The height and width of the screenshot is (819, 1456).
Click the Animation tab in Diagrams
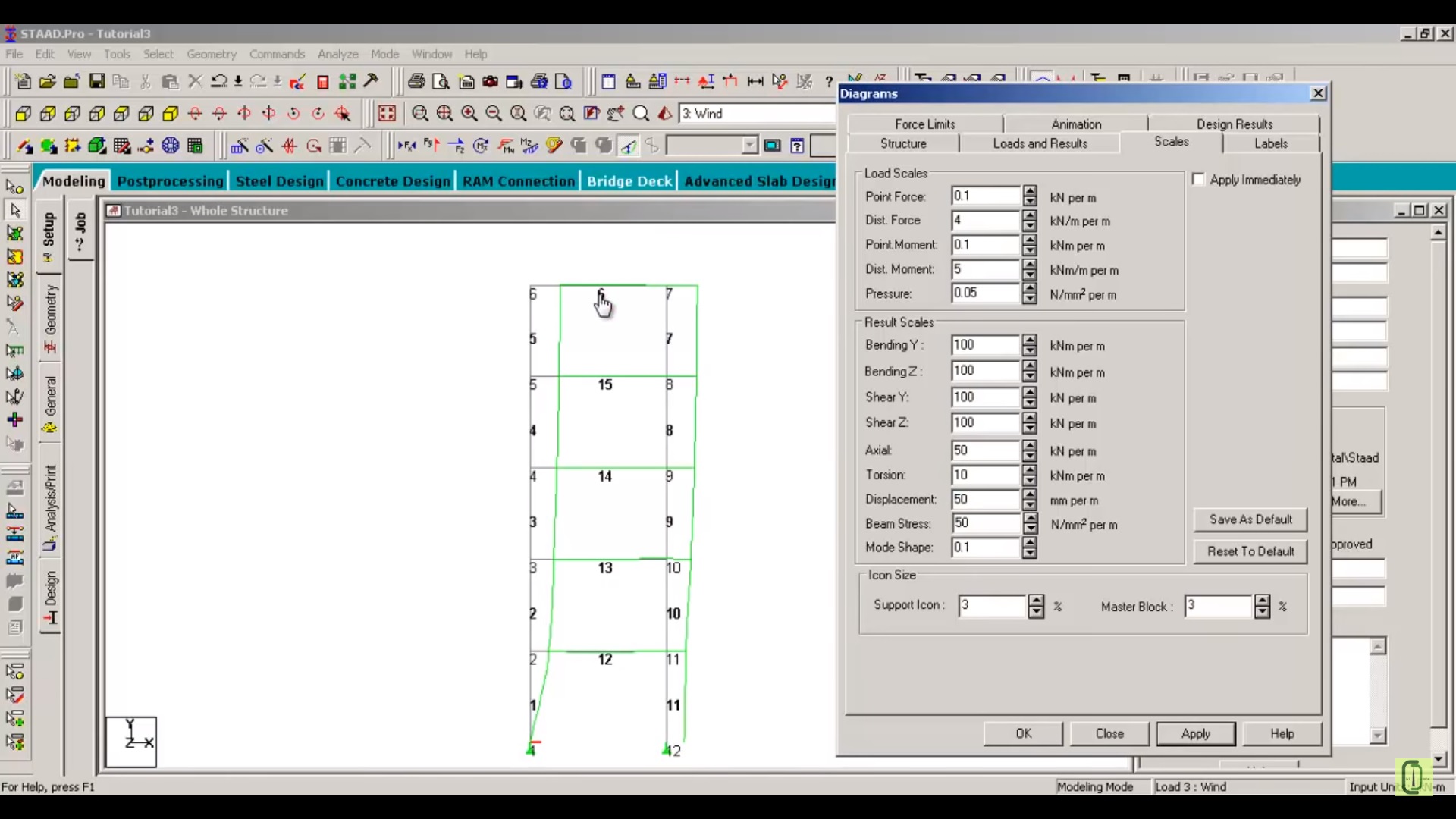click(x=1076, y=123)
